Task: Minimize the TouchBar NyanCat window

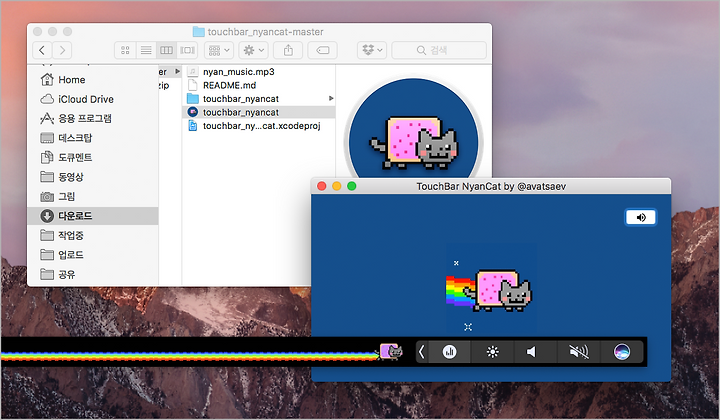Action: click(337, 186)
